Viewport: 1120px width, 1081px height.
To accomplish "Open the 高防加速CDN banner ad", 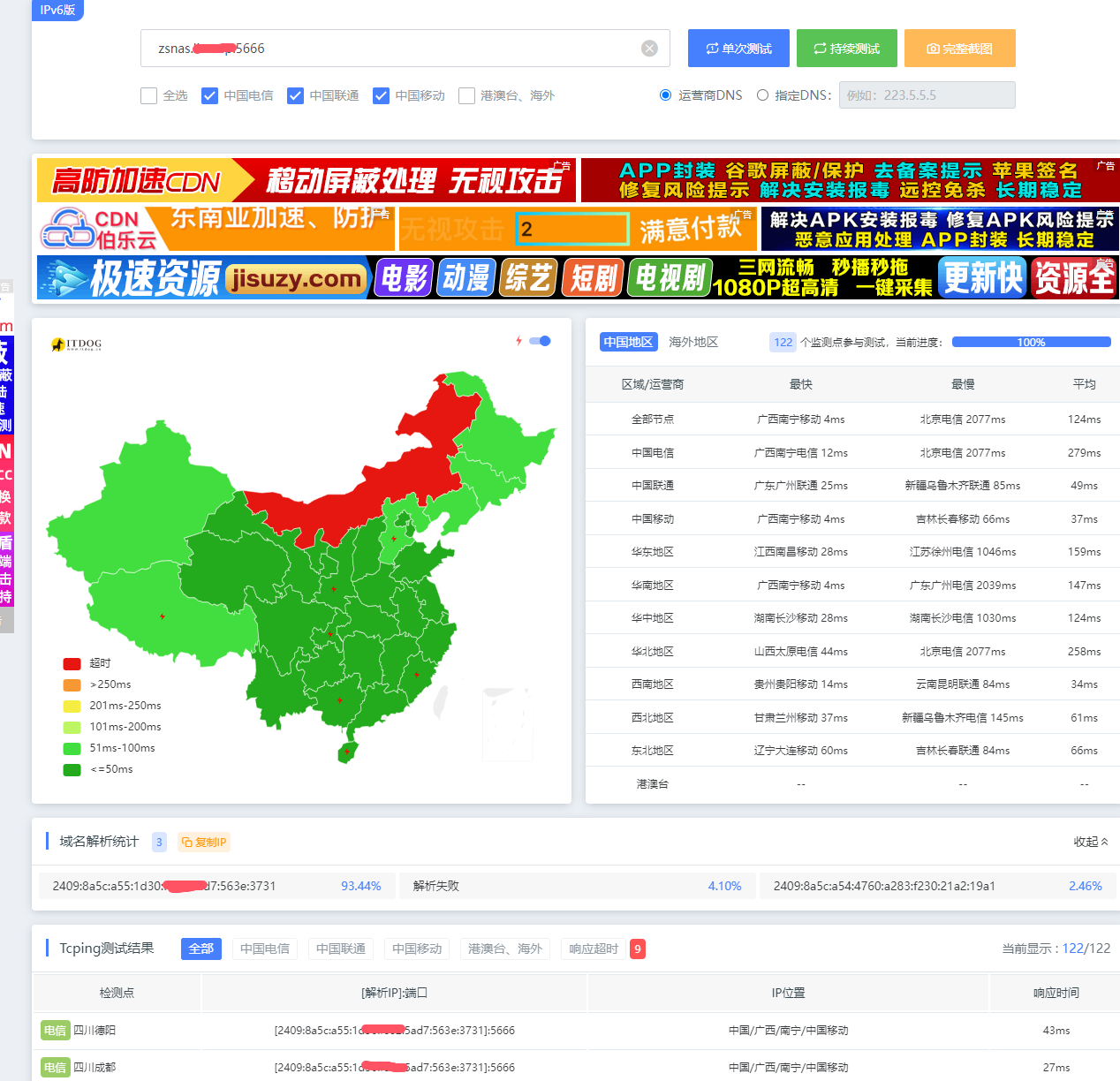I will point(306,180).
